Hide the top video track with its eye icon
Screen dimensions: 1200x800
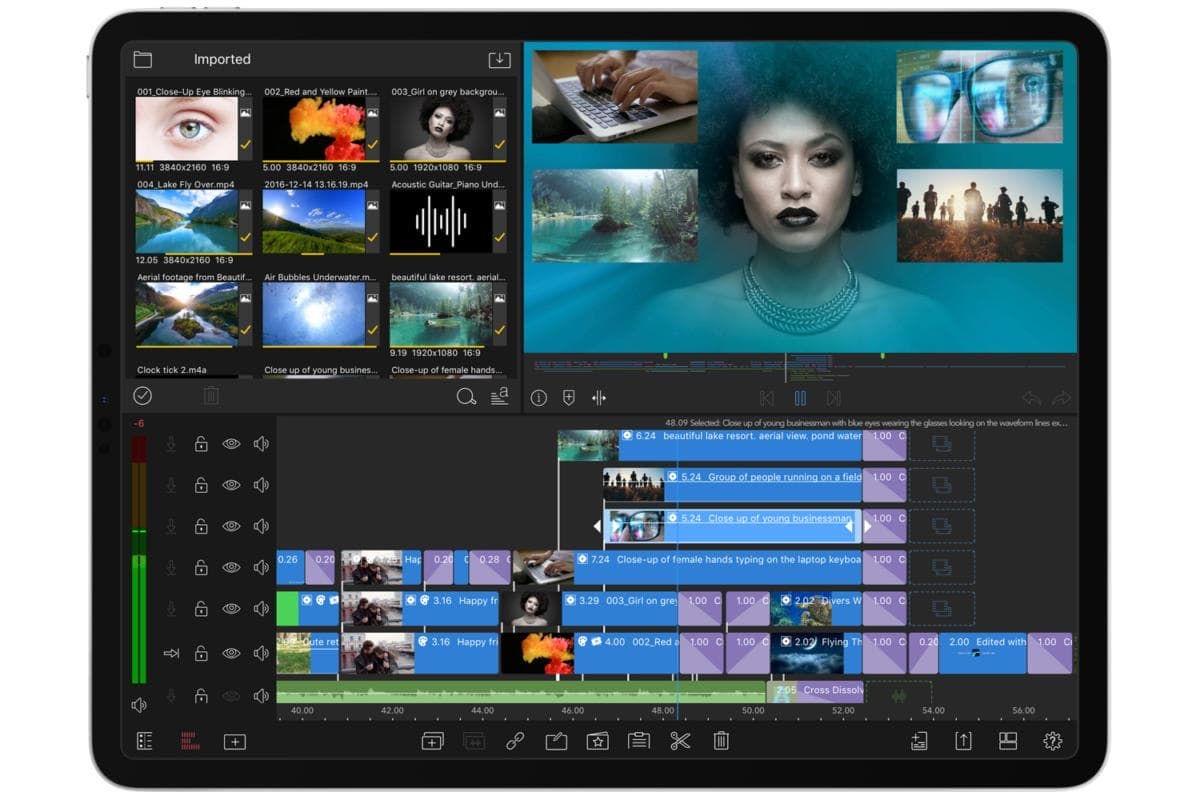pyautogui.click(x=231, y=442)
